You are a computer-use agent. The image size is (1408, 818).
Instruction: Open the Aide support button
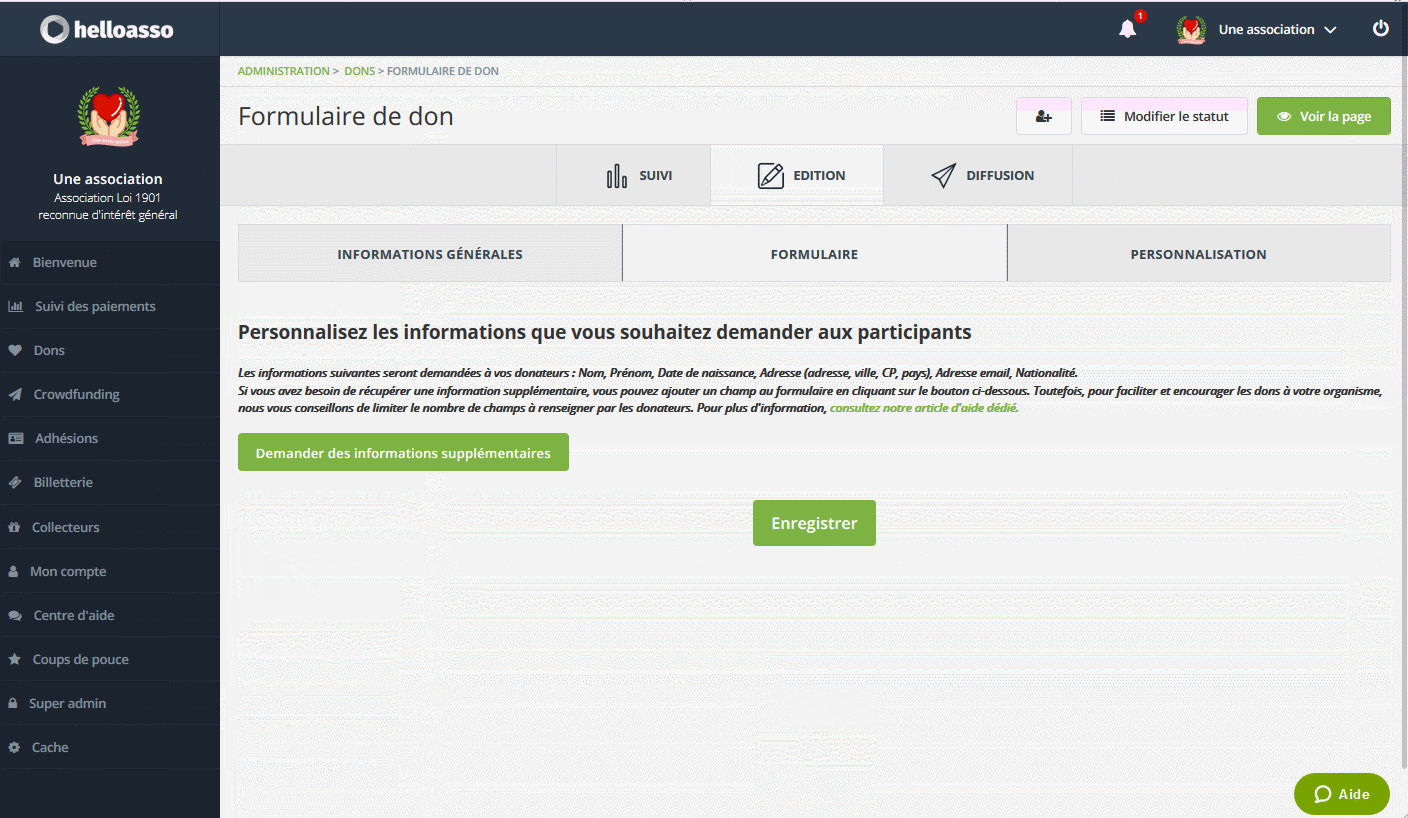(x=1341, y=794)
